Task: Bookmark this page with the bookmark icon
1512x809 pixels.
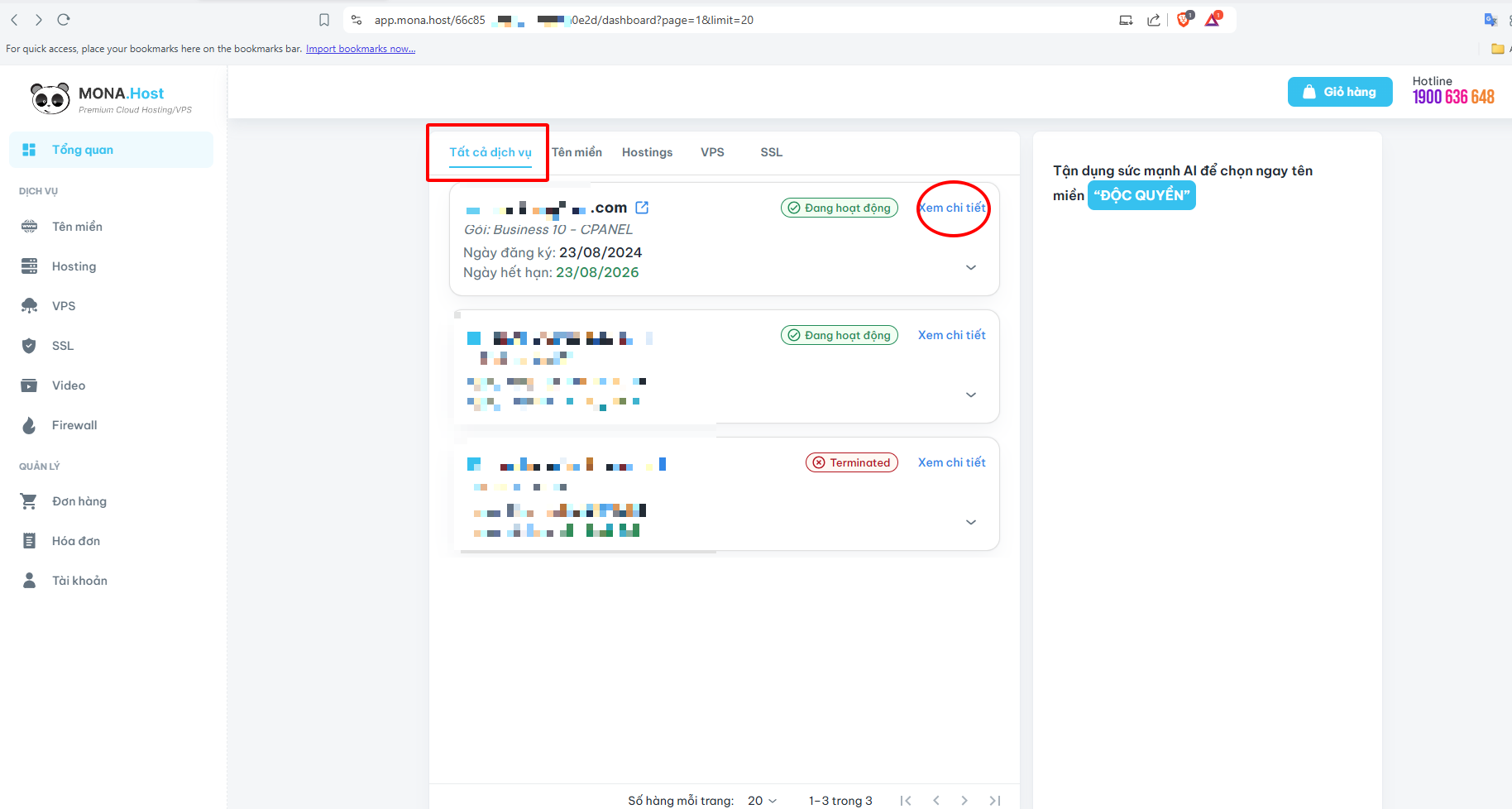Action: click(x=324, y=20)
